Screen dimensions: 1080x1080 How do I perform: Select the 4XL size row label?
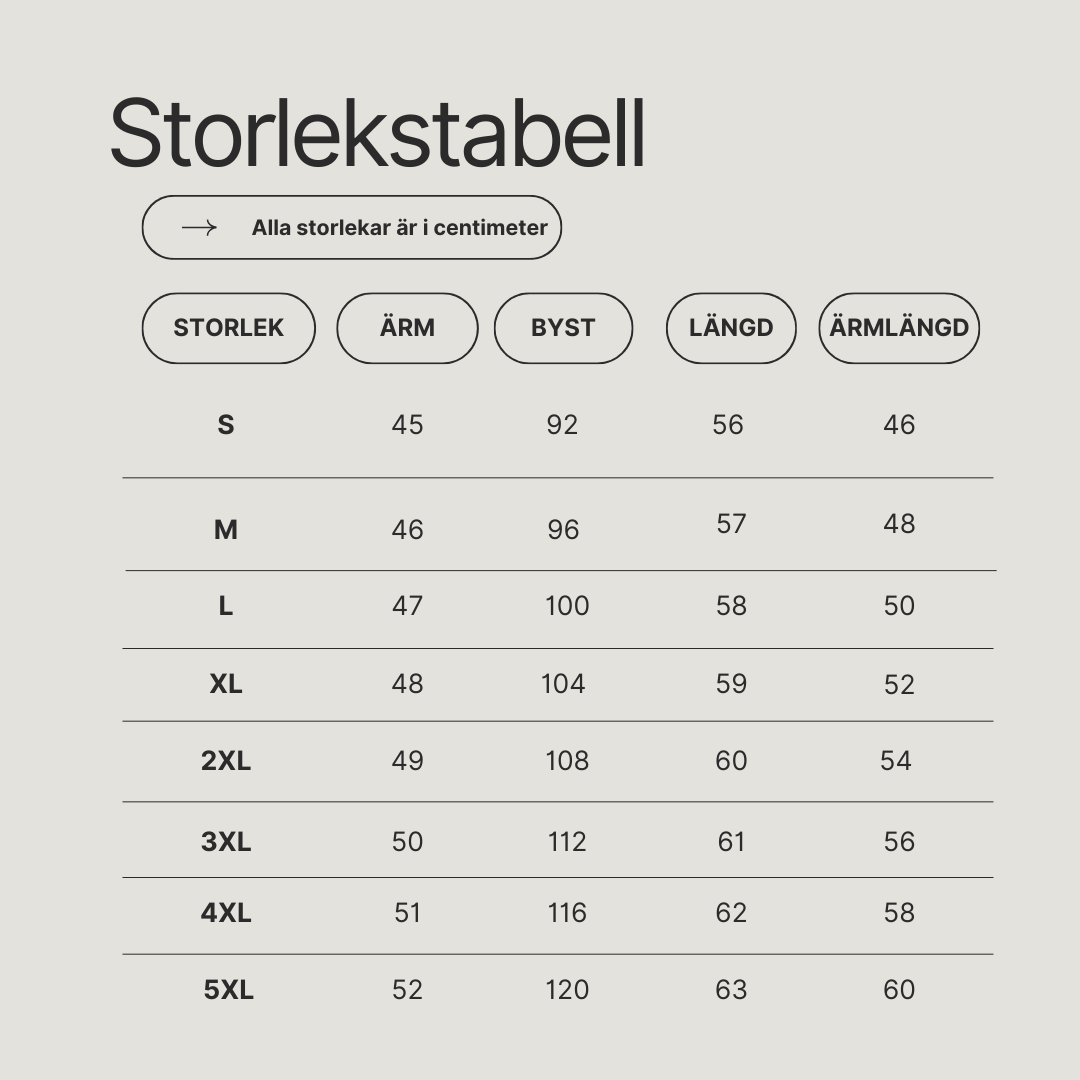click(226, 913)
